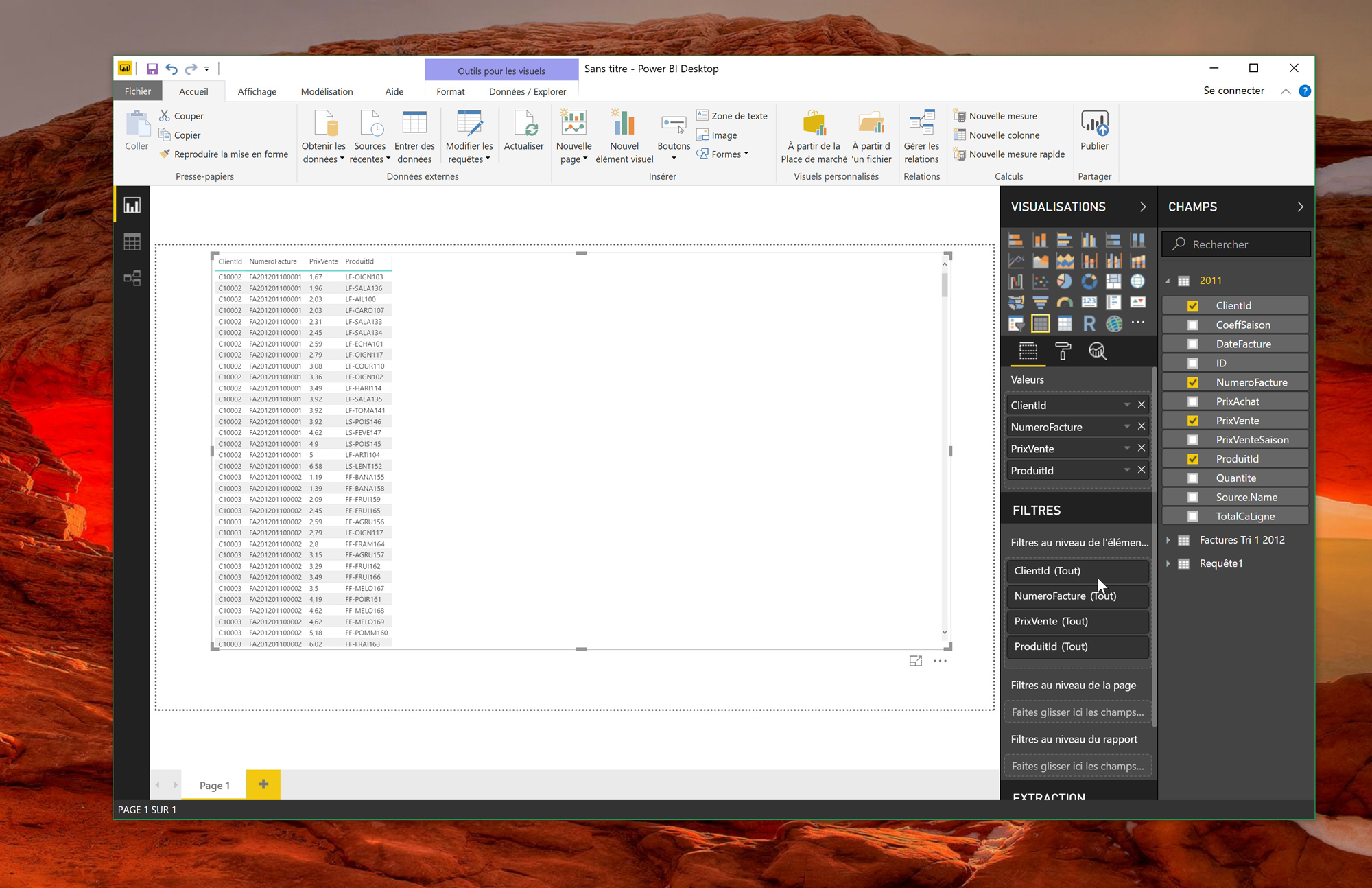Remove ProduitId from Valeurs with X

tap(1142, 470)
